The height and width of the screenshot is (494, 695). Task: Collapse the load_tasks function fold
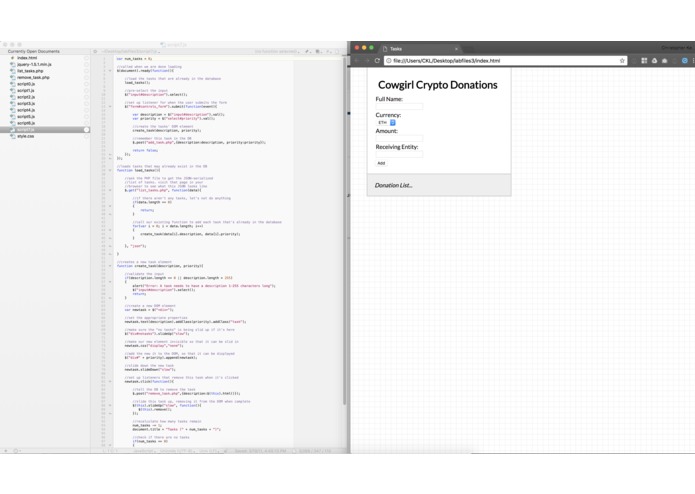click(x=110, y=170)
